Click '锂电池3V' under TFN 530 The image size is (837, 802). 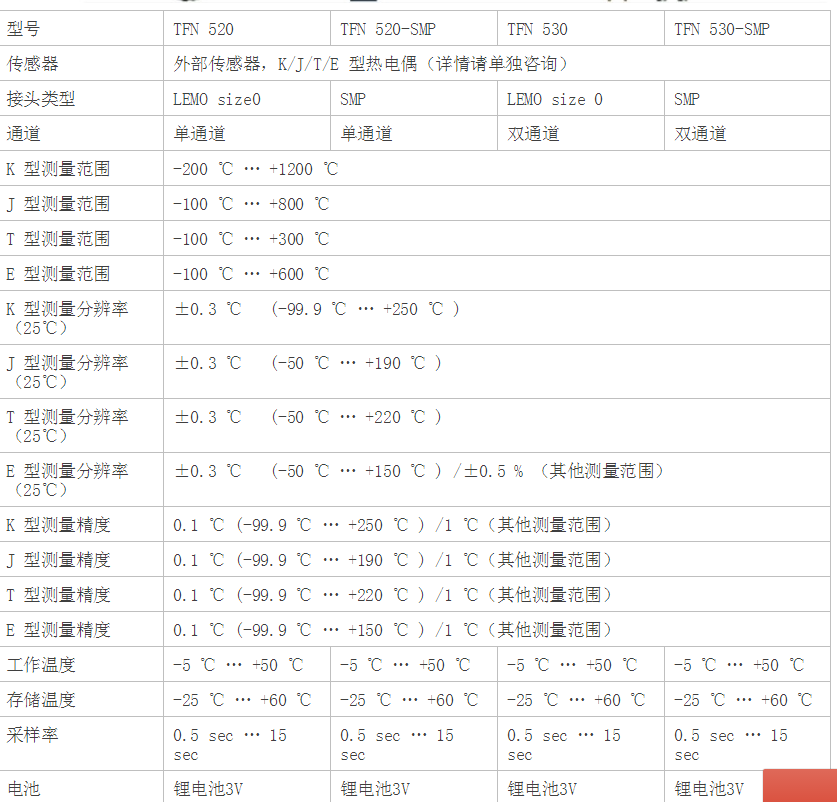(x=542, y=789)
